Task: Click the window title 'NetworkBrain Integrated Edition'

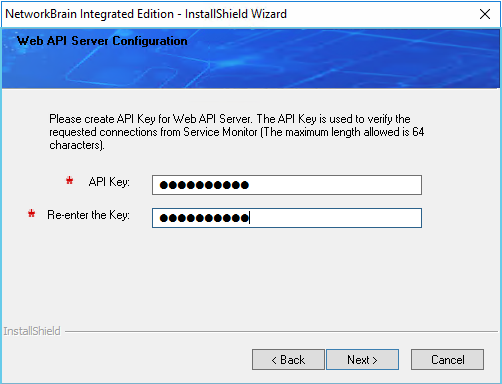Action: (x=89, y=14)
